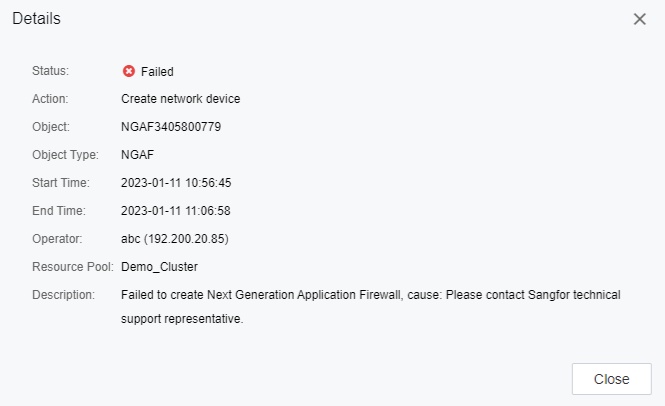Click the Create network device action value

[x=180, y=99]
